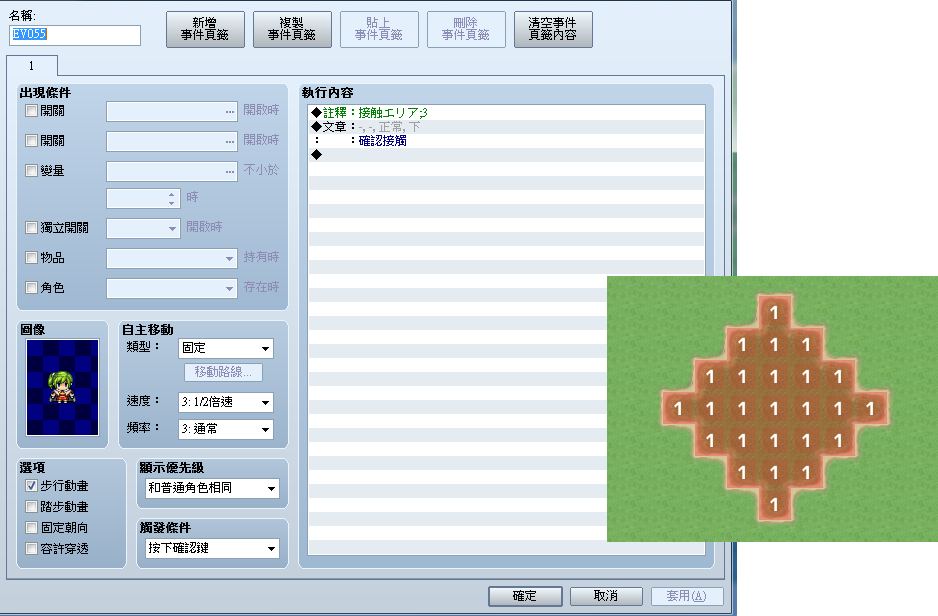Viewport: 938px width, 616px height.
Task: Open the 移動路線... route settings
Action: pos(223,372)
